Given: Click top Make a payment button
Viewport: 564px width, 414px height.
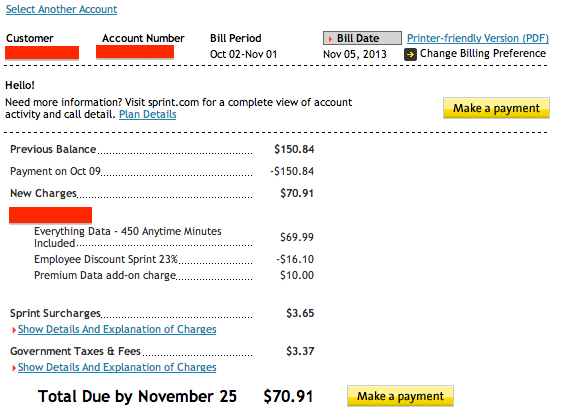Looking at the screenshot, I should click(496, 108).
